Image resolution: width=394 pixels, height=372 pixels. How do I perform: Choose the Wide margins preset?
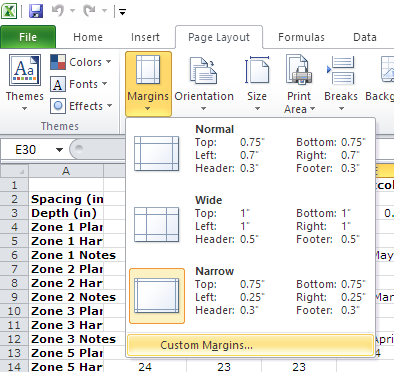[x=251, y=224]
